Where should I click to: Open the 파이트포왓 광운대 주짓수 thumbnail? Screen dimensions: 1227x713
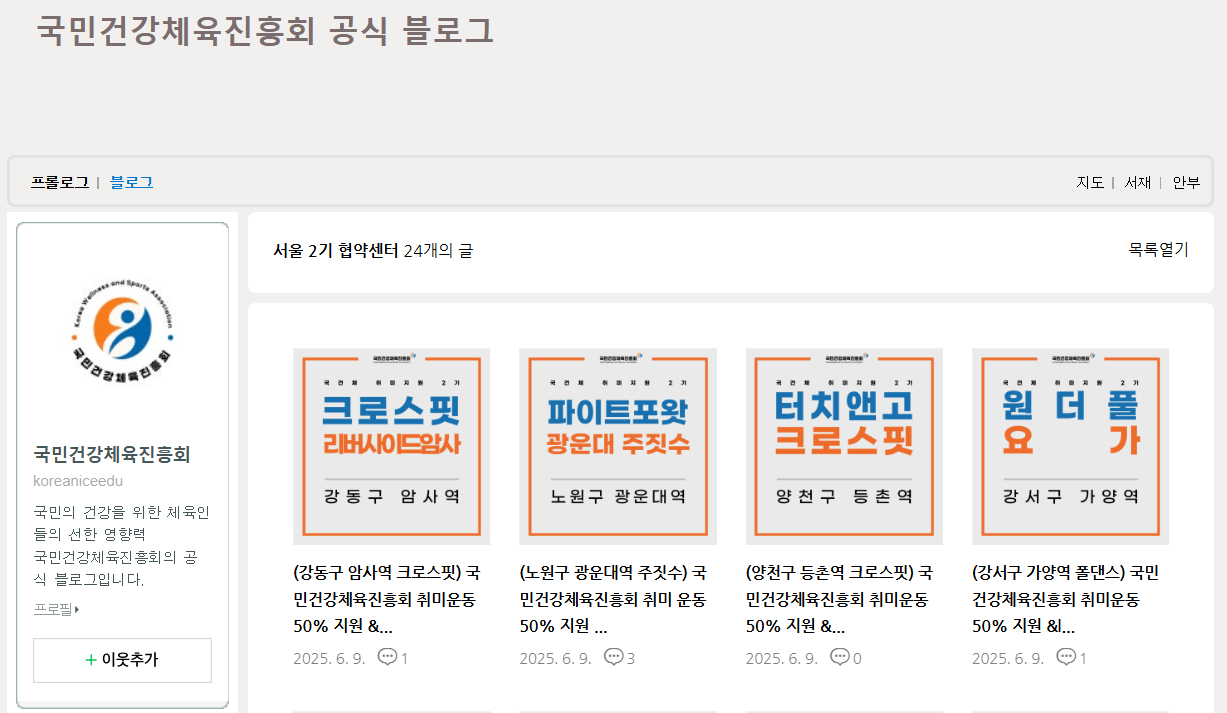(618, 446)
